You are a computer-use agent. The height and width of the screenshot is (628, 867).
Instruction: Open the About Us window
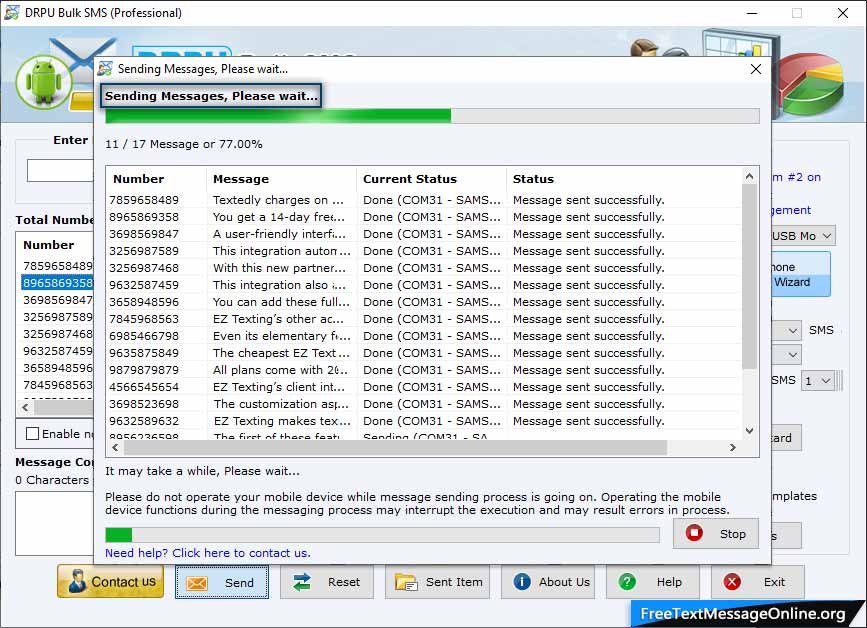548,582
